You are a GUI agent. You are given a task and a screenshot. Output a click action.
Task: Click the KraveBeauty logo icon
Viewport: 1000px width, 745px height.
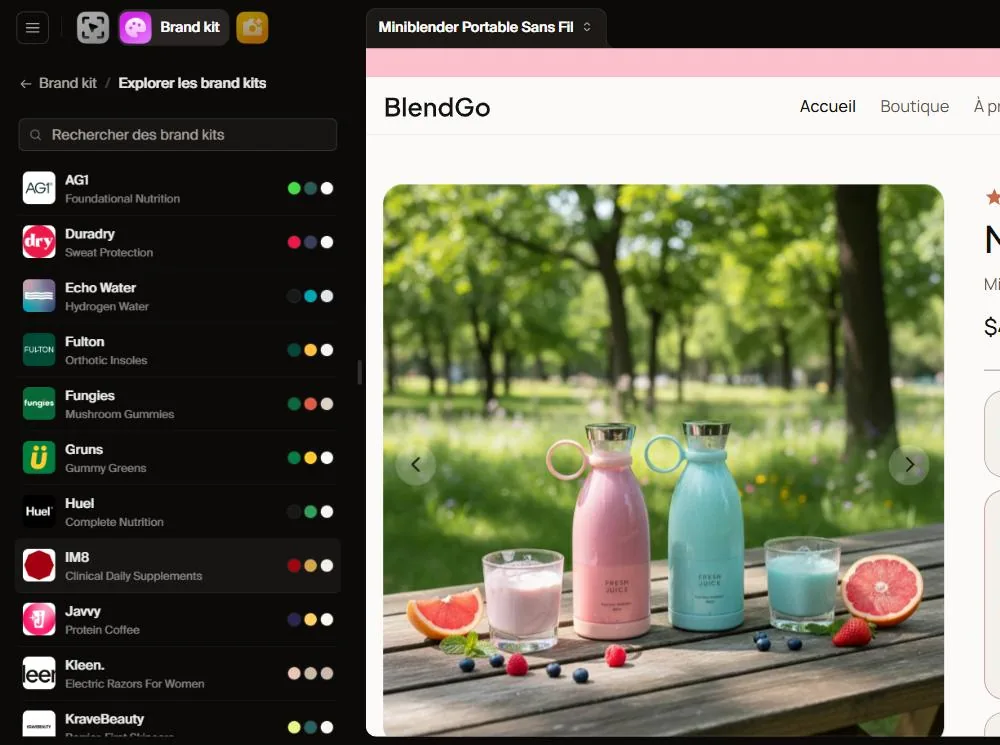(39, 724)
